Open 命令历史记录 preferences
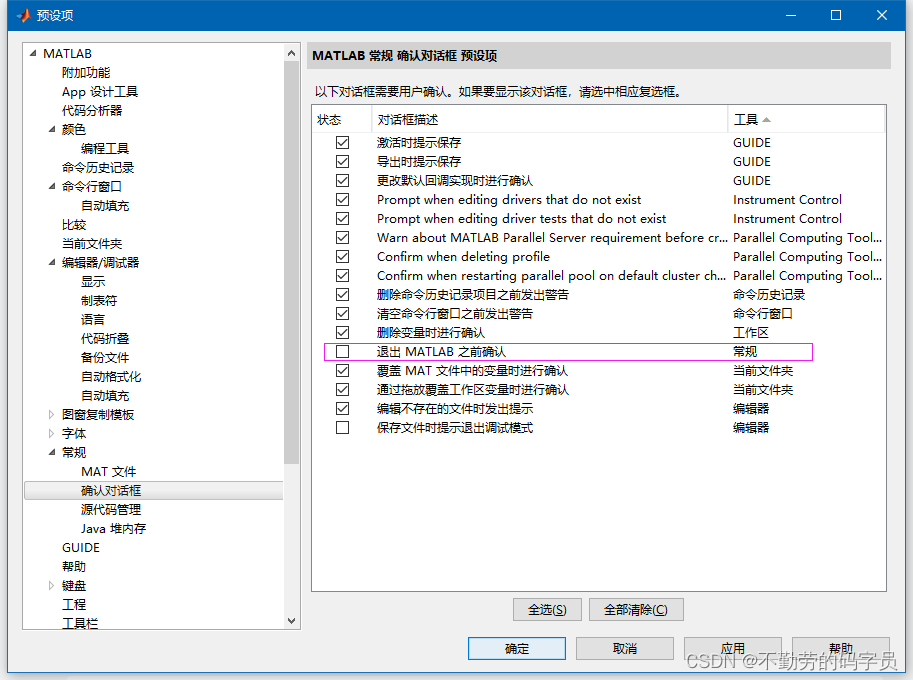Viewport: 913px width, 680px height. (x=98, y=168)
